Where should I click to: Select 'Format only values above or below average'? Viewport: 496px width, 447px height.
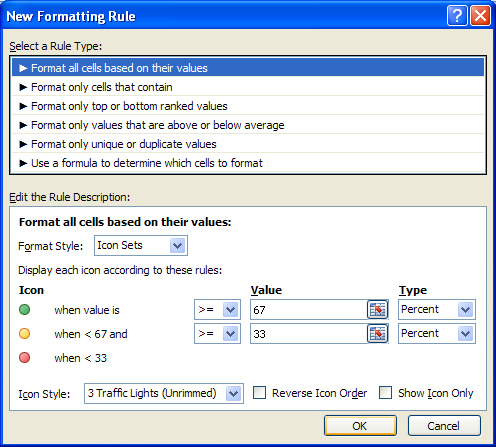point(248,125)
